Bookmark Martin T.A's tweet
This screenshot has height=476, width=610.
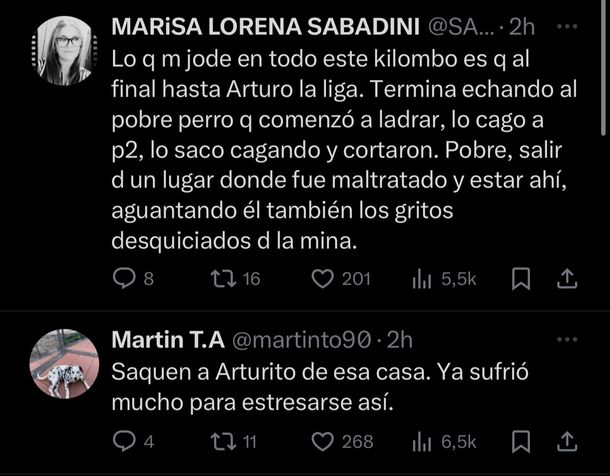(x=520, y=441)
